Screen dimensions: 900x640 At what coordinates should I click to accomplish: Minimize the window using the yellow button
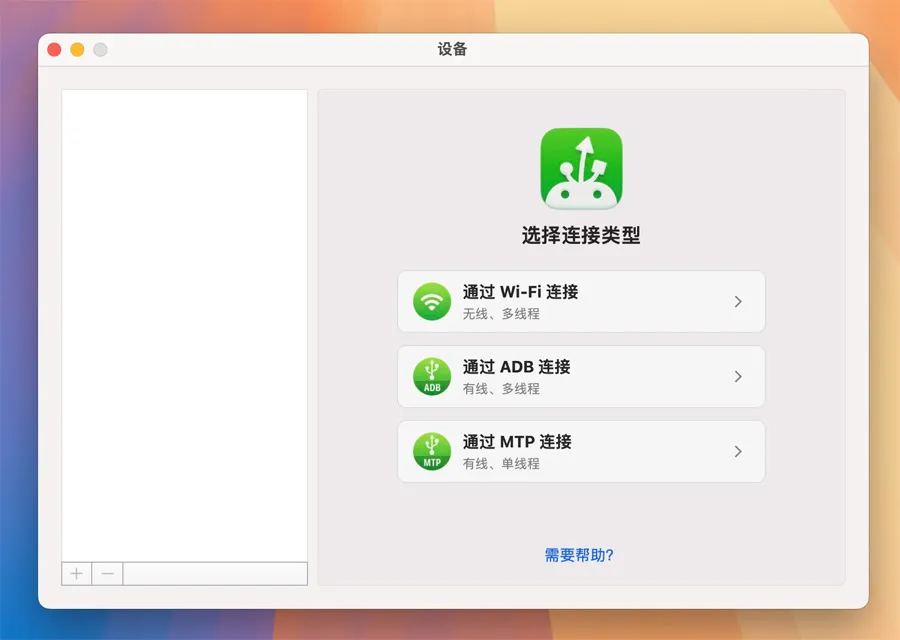coord(77,49)
